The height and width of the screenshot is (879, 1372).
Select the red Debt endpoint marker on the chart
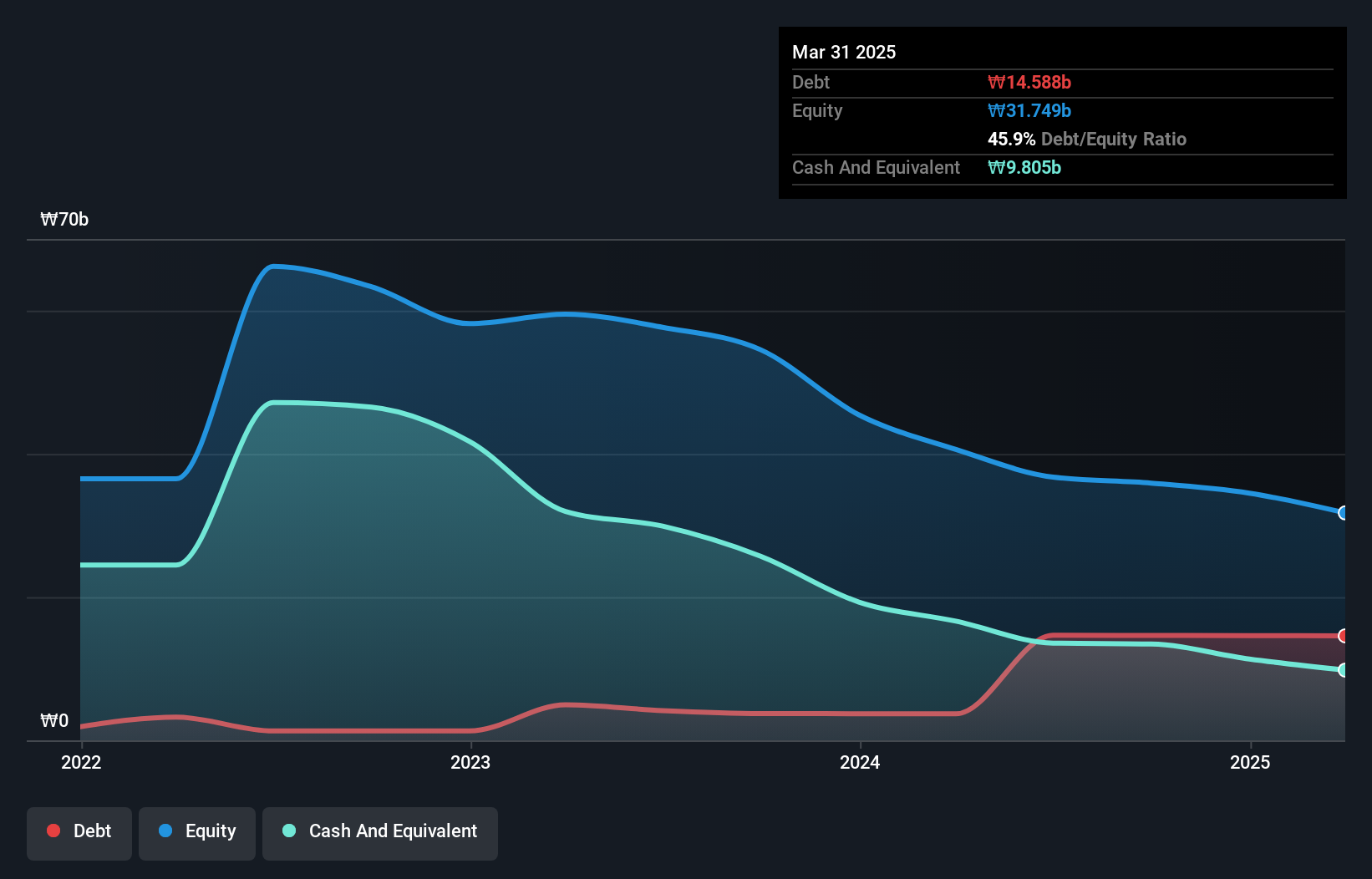1344,636
